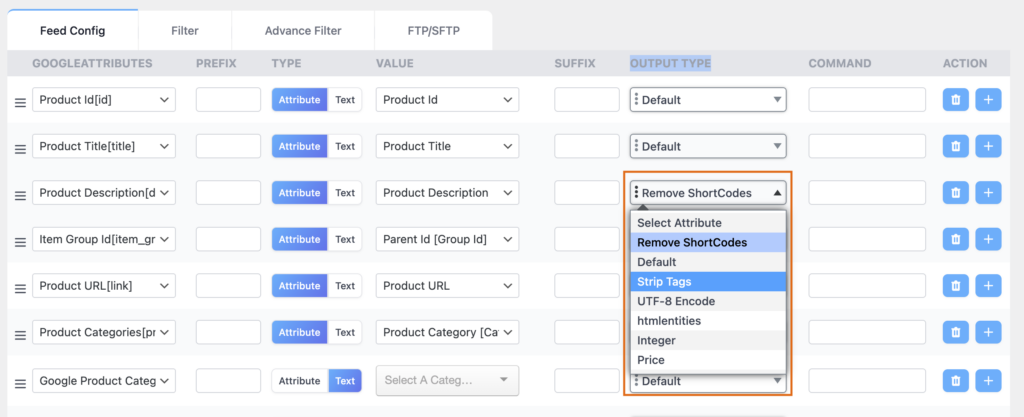
Task: Add a row after Google Product Category
Action: pyautogui.click(x=988, y=380)
